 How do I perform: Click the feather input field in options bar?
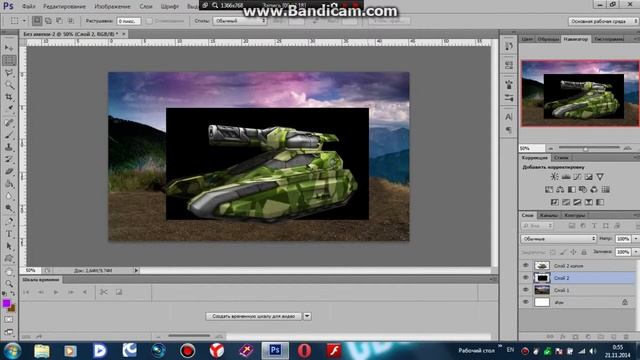coord(129,20)
